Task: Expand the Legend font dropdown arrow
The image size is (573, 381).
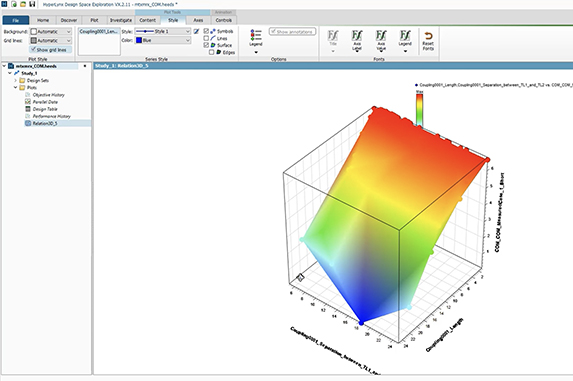Action: pos(405,52)
